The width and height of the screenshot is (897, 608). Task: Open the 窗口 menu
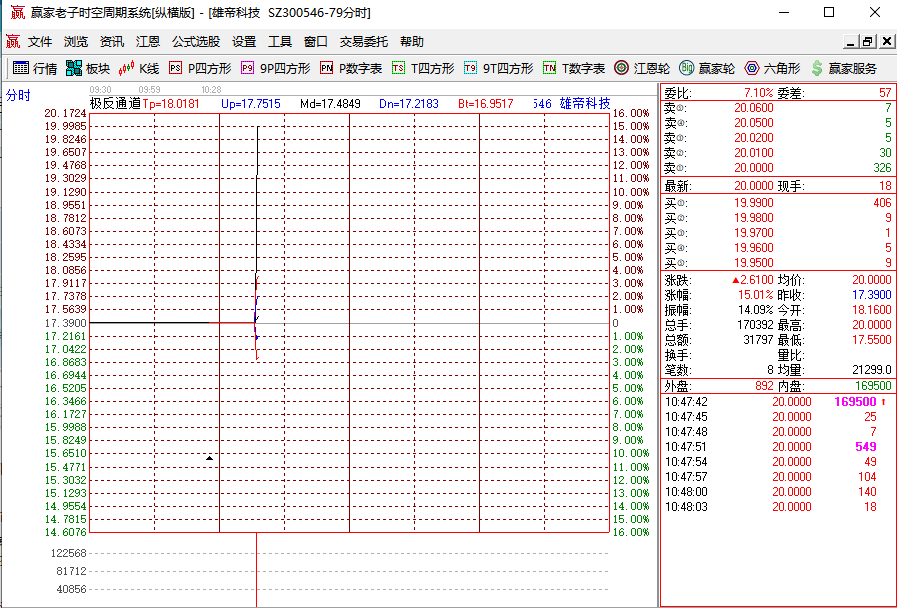(316, 42)
